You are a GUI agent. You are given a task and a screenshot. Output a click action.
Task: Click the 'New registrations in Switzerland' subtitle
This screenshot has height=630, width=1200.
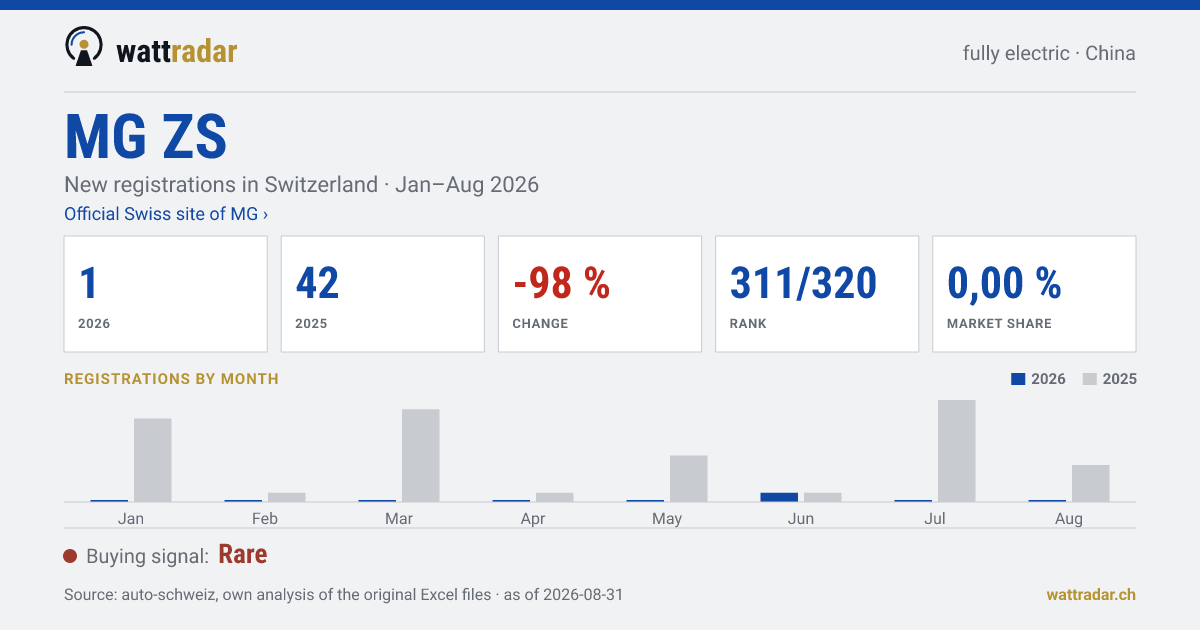pyautogui.click(x=301, y=184)
